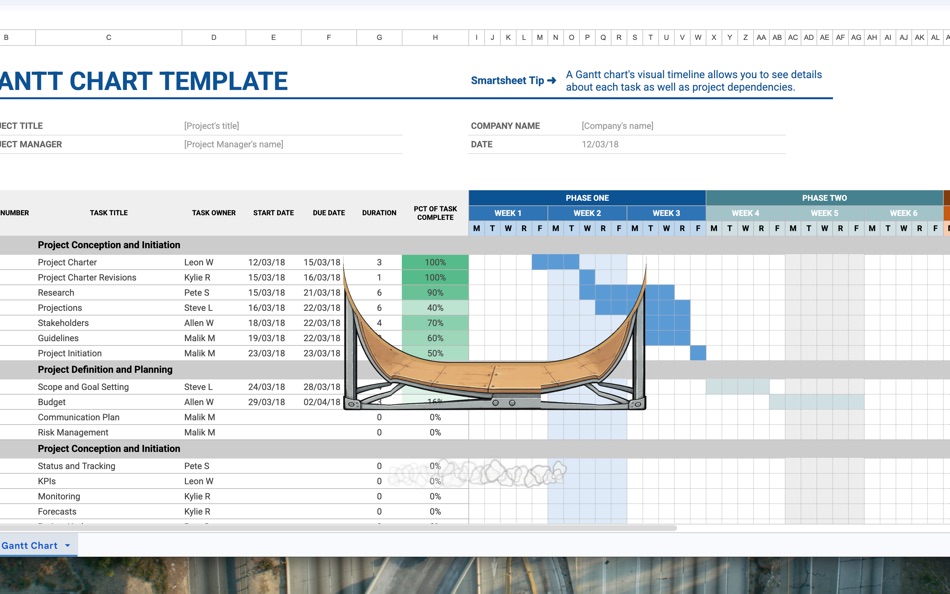Viewport: 950px width, 594px height.
Task: Select start date 16/03/18 in Projections row
Action: click(x=267, y=308)
